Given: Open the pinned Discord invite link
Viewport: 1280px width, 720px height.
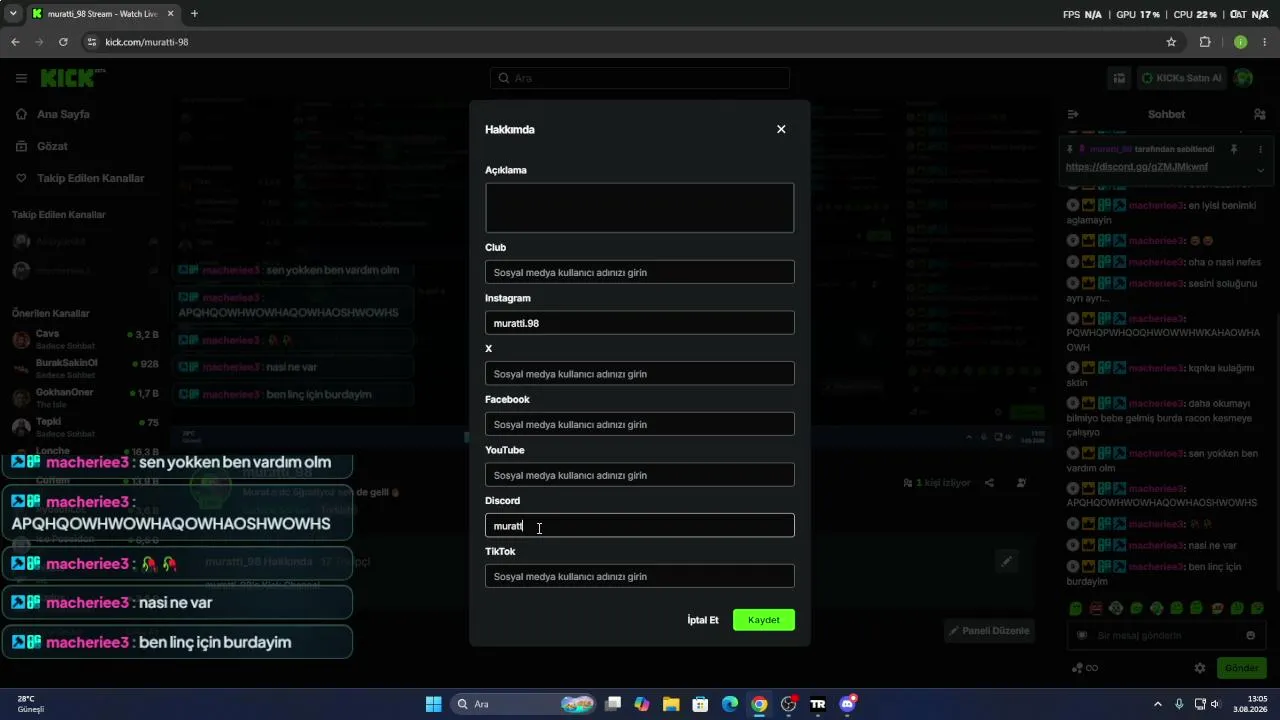Looking at the screenshot, I should 1137,167.
